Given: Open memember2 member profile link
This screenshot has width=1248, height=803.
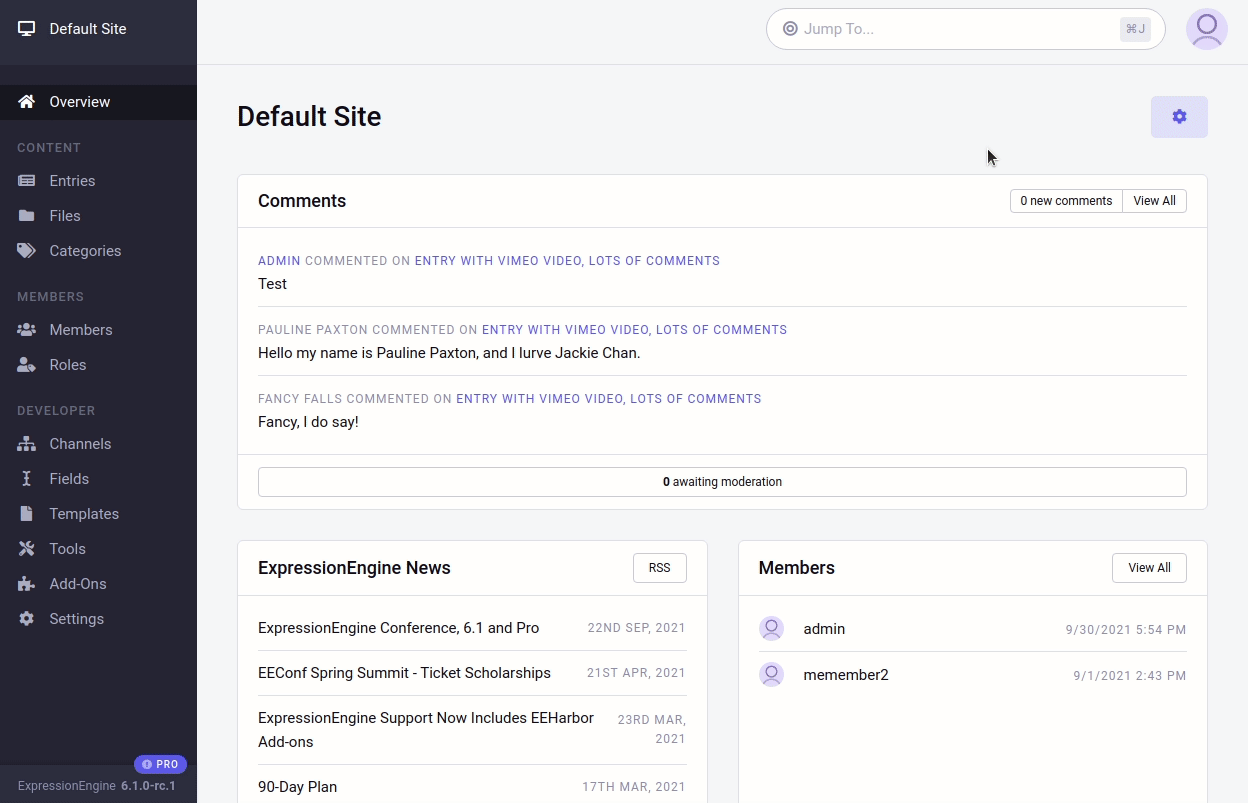Looking at the screenshot, I should 846,675.
